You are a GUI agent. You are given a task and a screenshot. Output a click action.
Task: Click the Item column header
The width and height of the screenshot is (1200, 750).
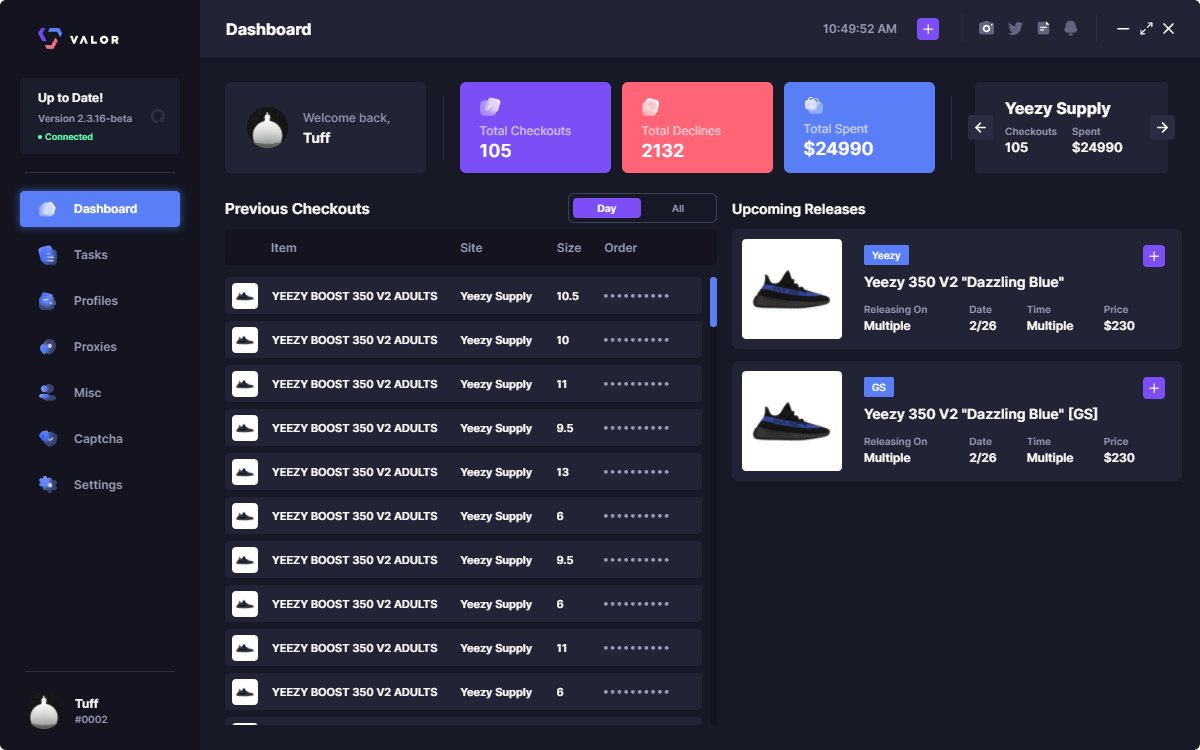tap(283, 248)
